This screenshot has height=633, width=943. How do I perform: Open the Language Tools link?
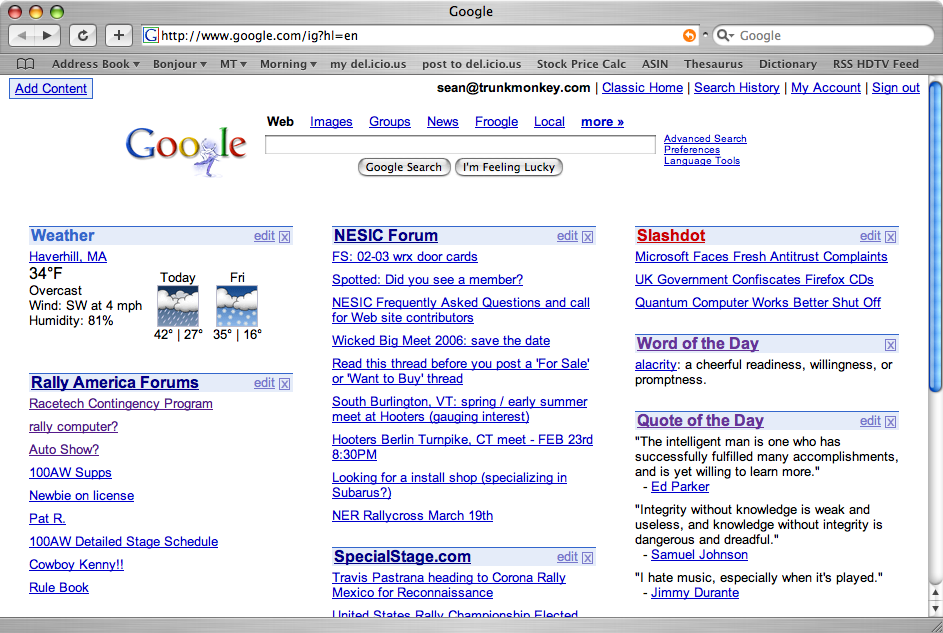pyautogui.click(x=702, y=161)
